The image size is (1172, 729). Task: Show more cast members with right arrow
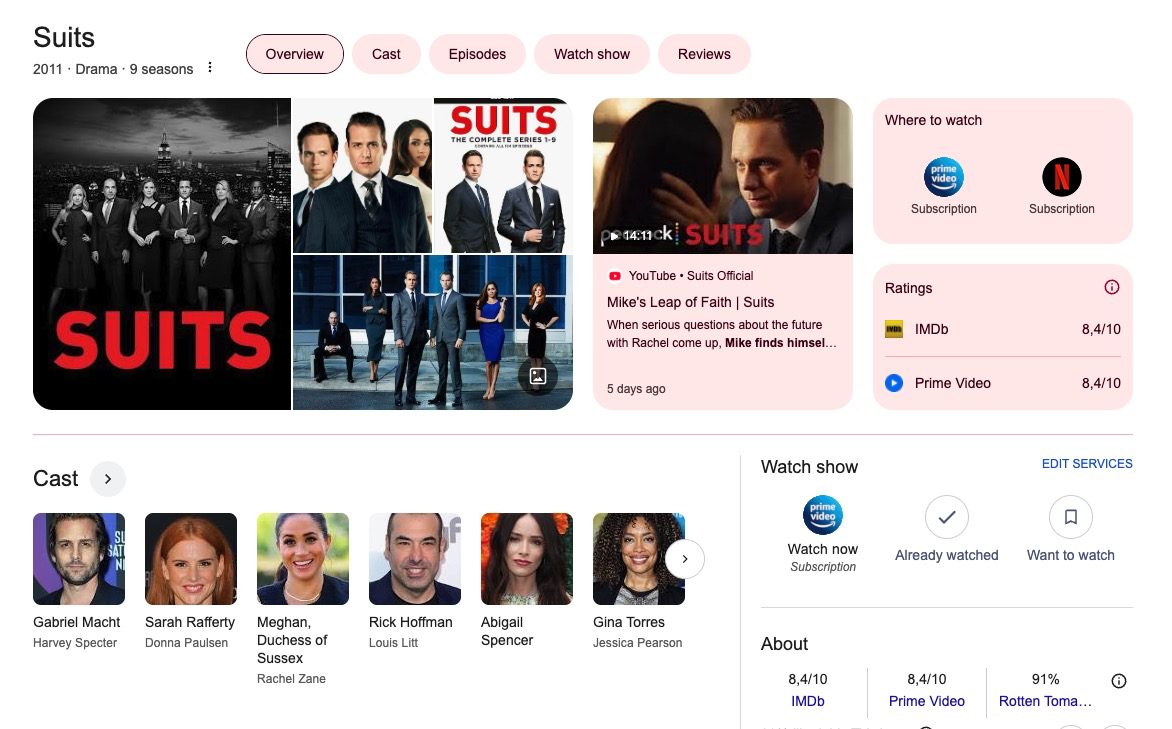click(684, 559)
